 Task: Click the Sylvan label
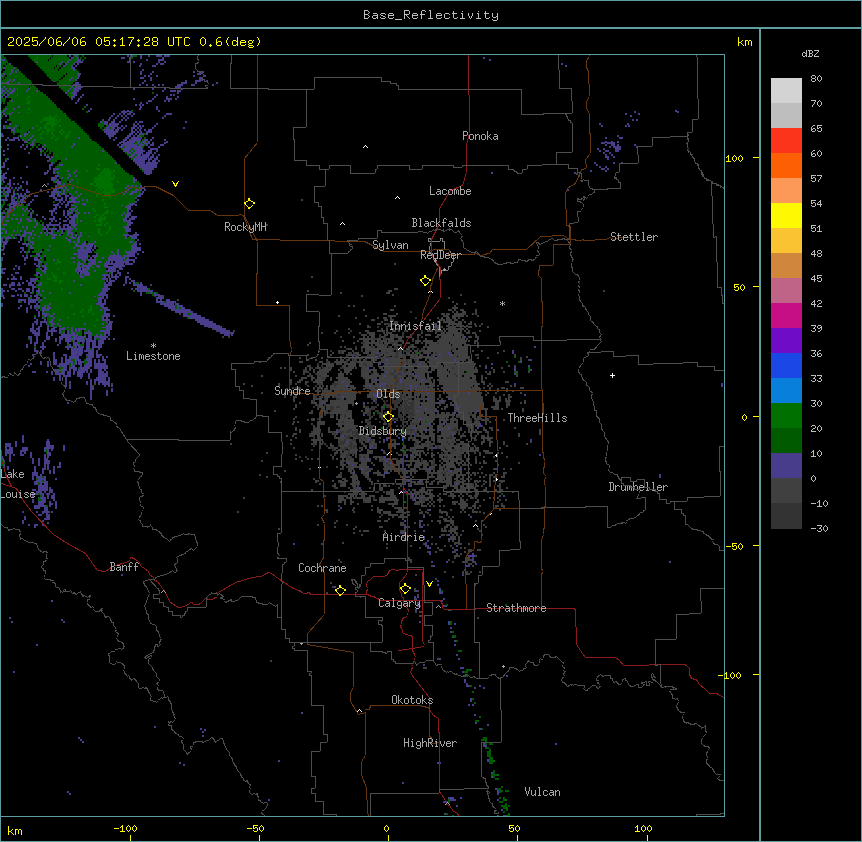[390, 245]
